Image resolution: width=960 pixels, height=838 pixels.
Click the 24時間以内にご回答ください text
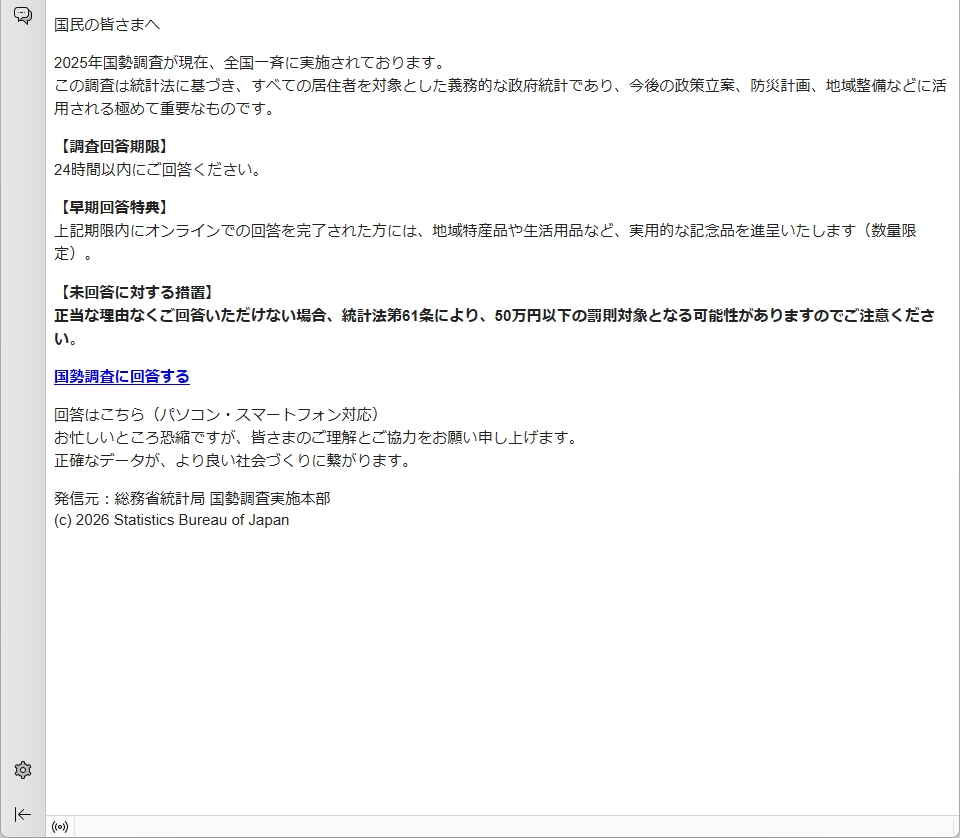pos(158,169)
